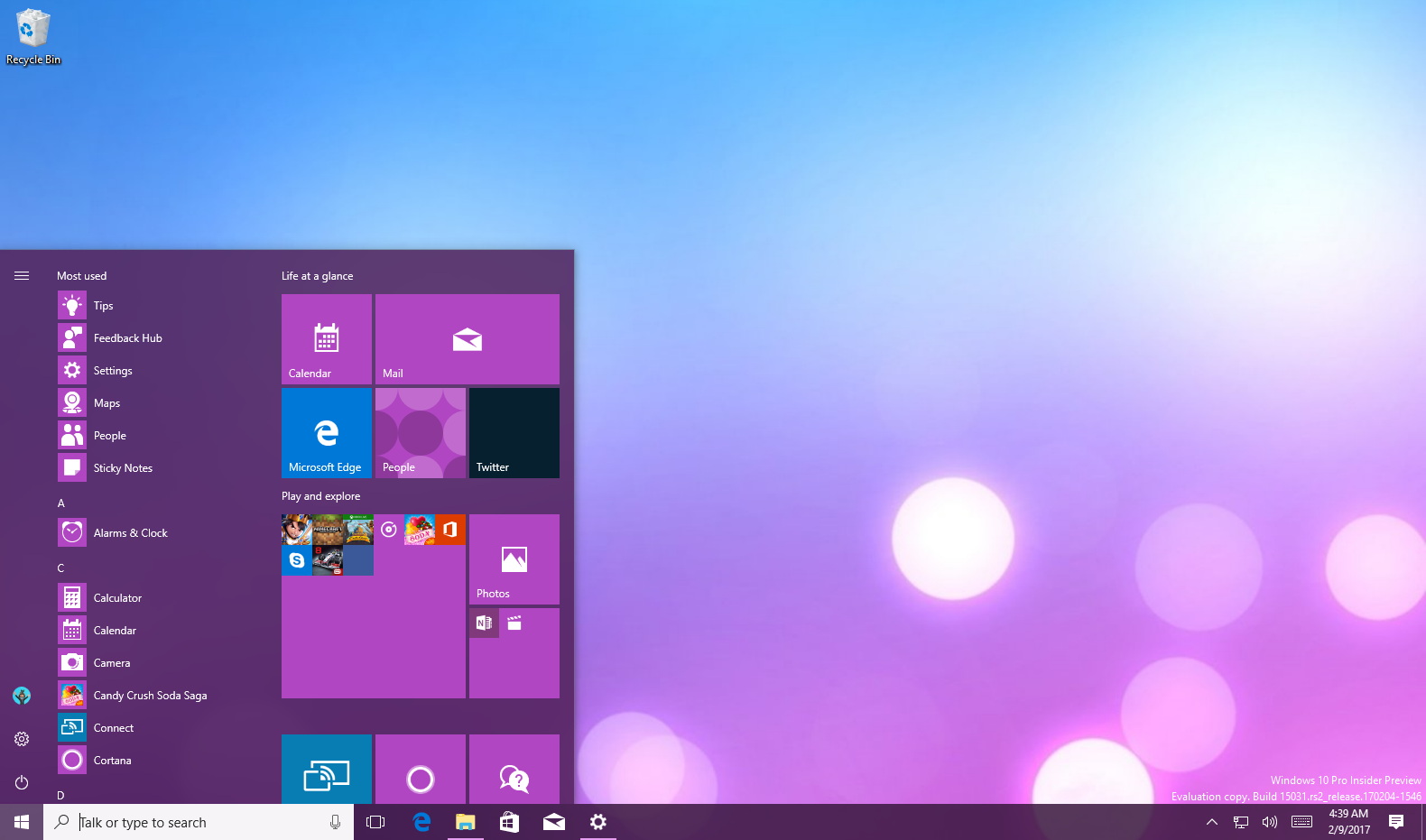
Task: Open the Camera app
Action: coord(162,663)
